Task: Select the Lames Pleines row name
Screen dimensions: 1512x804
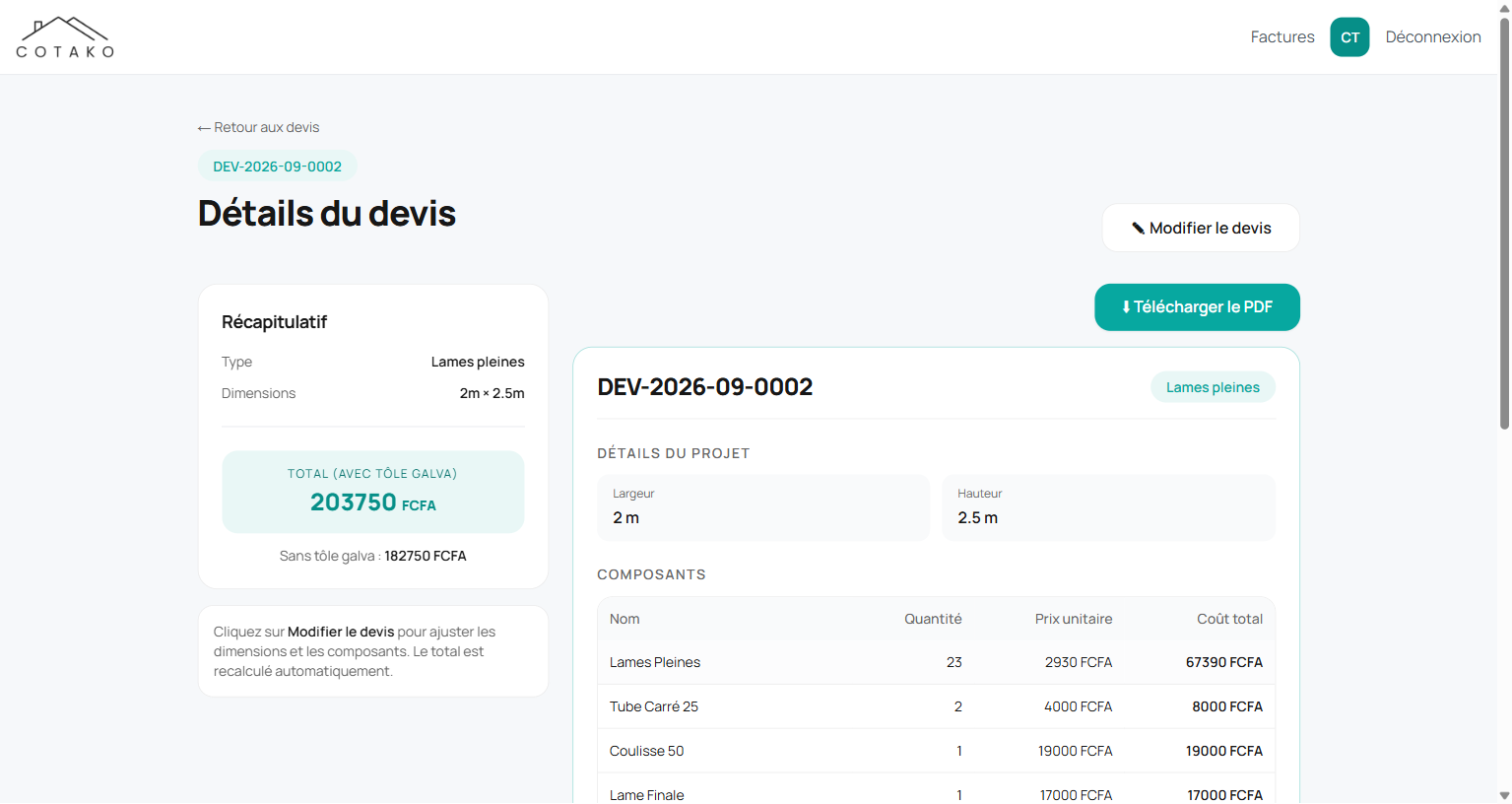Action: coord(655,662)
